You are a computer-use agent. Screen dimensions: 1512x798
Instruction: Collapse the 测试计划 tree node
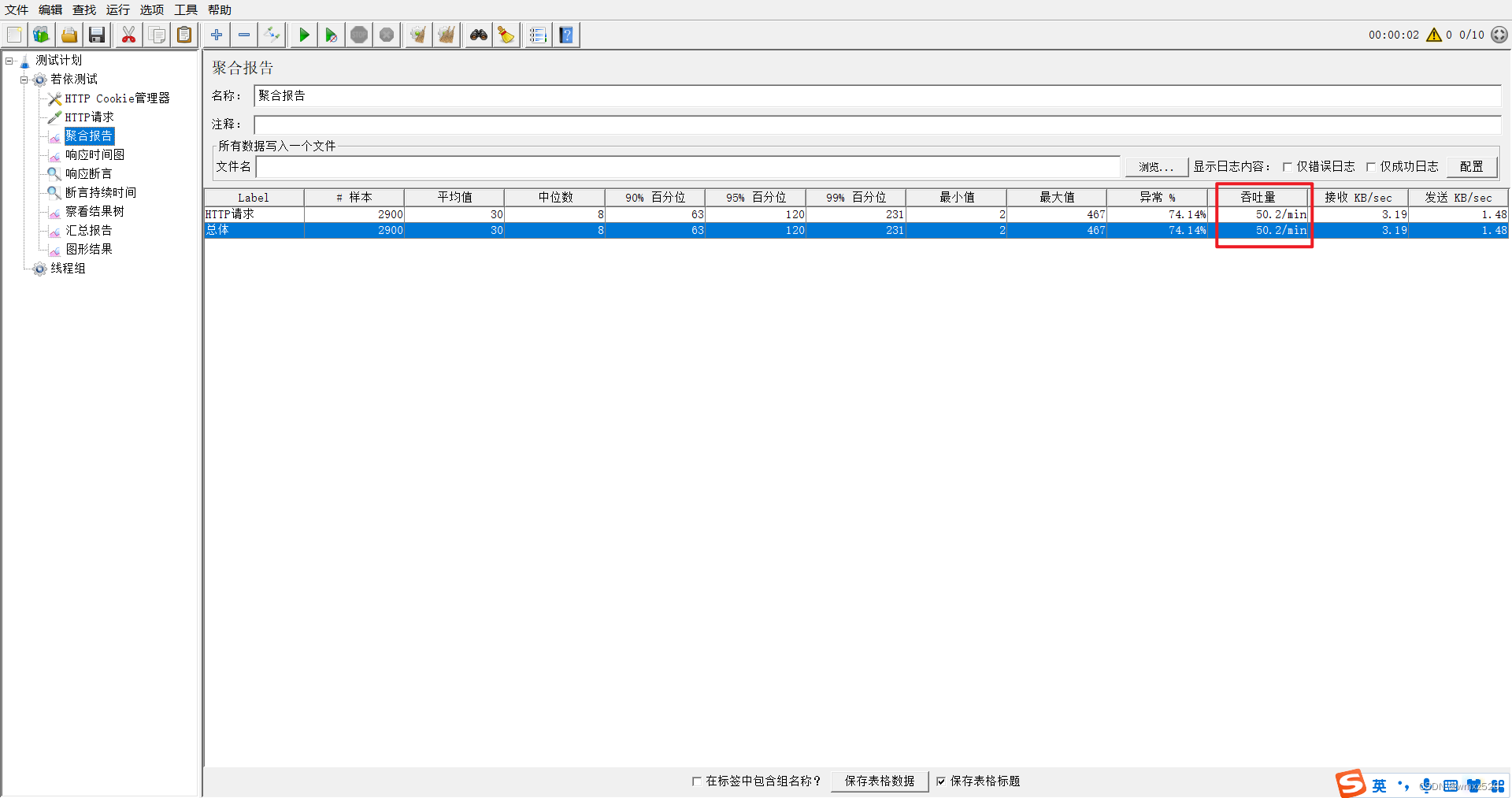[x=9, y=61]
